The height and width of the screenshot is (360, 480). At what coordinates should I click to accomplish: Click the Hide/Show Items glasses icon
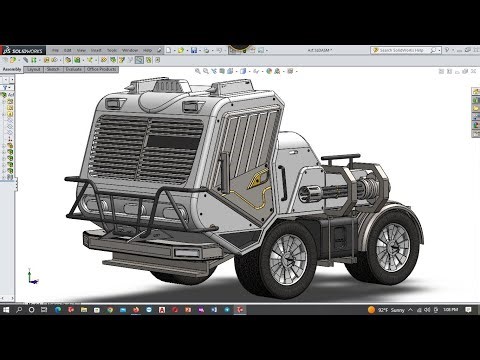(x=256, y=71)
